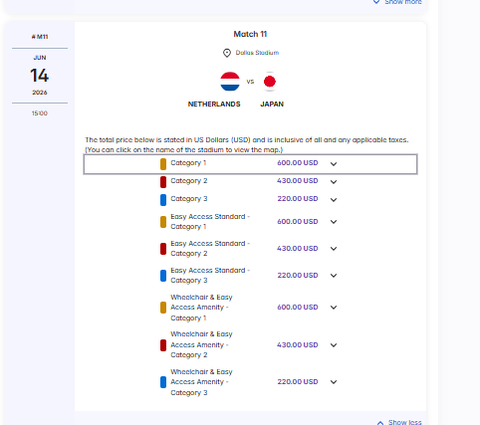This screenshot has height=425, width=480.
Task: Click blue swatch of Wheelchair Amenity Category 3
Action: point(163,382)
